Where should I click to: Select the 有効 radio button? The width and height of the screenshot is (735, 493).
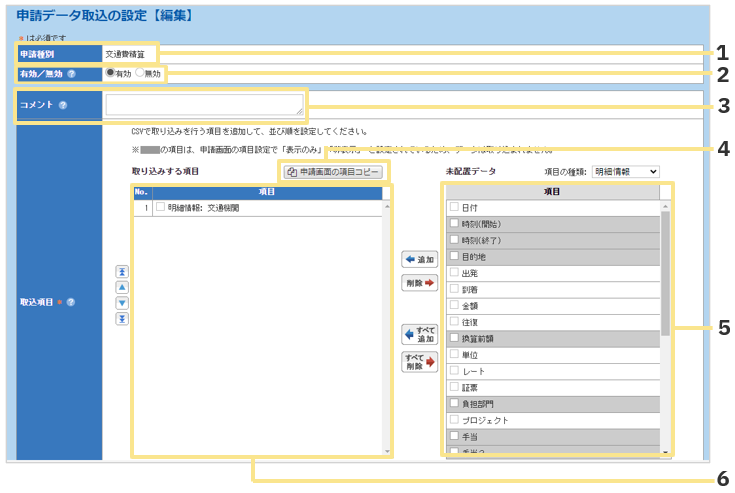[x=110, y=73]
